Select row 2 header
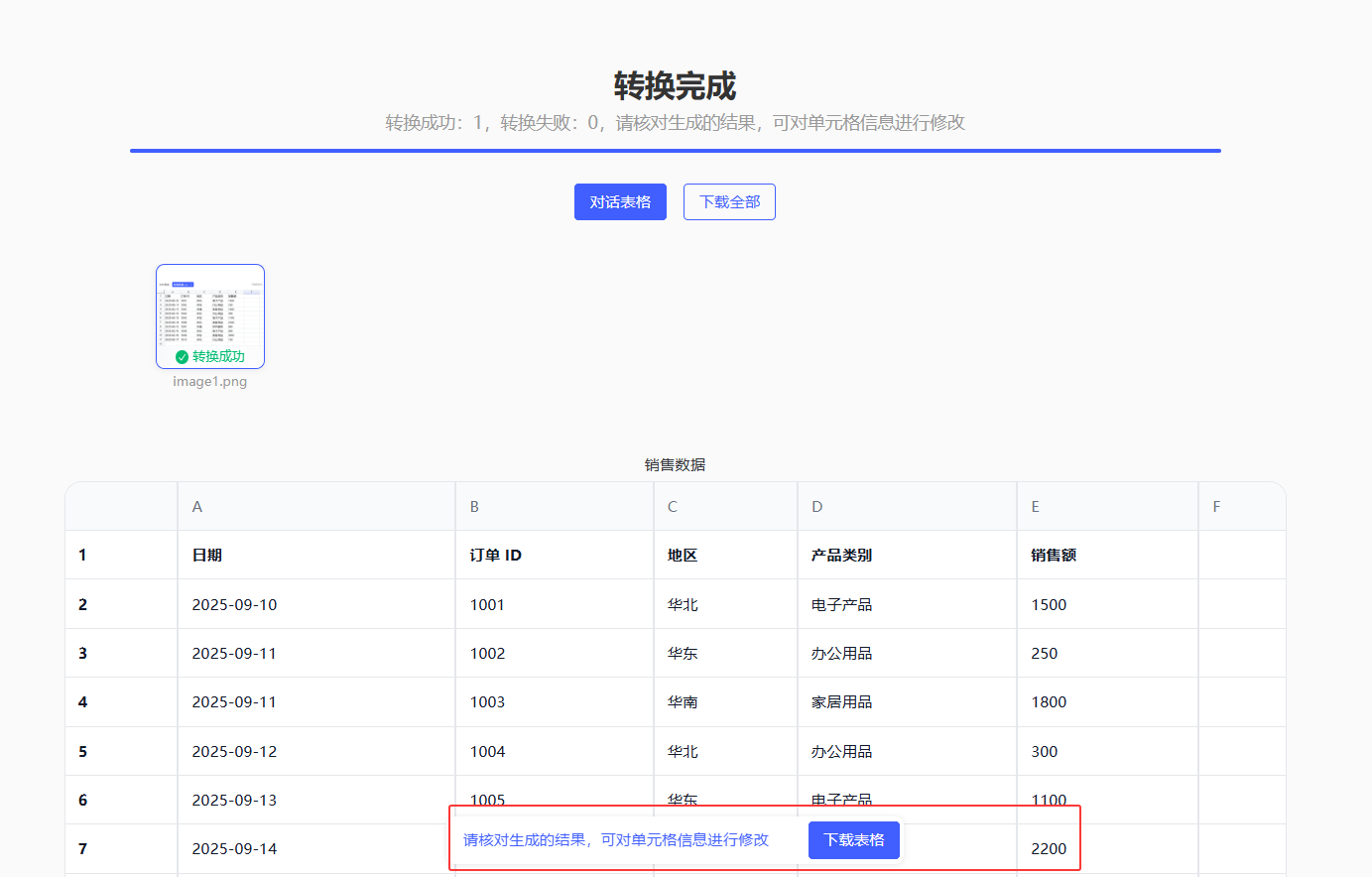The image size is (1372, 877). coord(83,604)
